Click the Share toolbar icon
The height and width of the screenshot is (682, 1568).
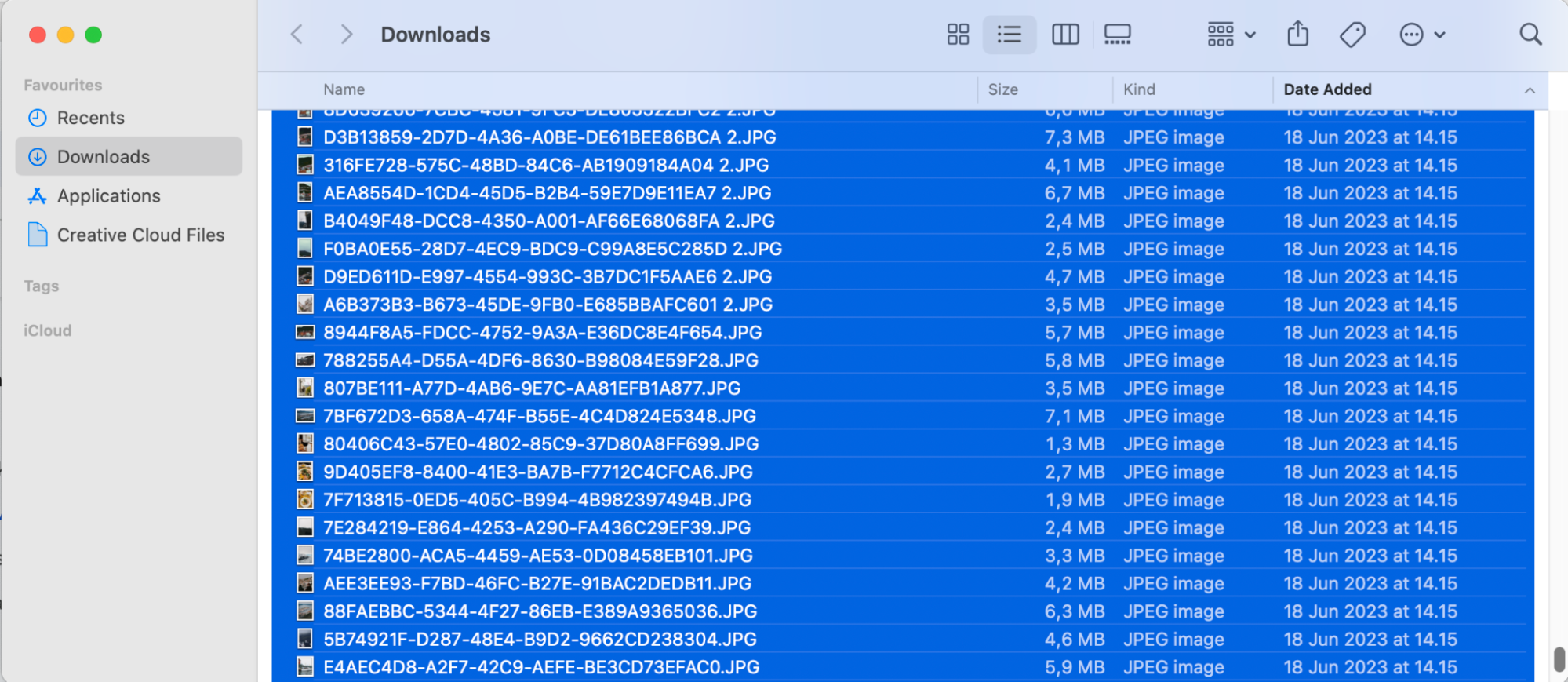(x=1298, y=35)
